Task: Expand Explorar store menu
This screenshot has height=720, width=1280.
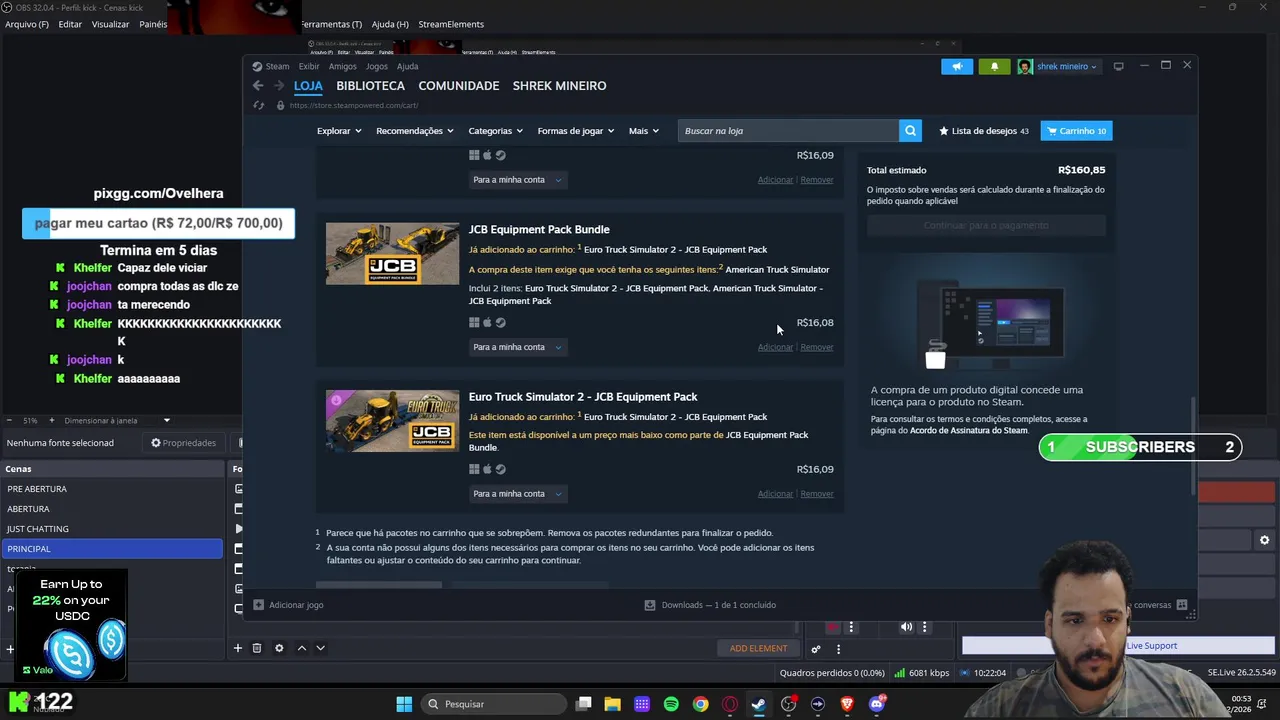Action: [339, 131]
